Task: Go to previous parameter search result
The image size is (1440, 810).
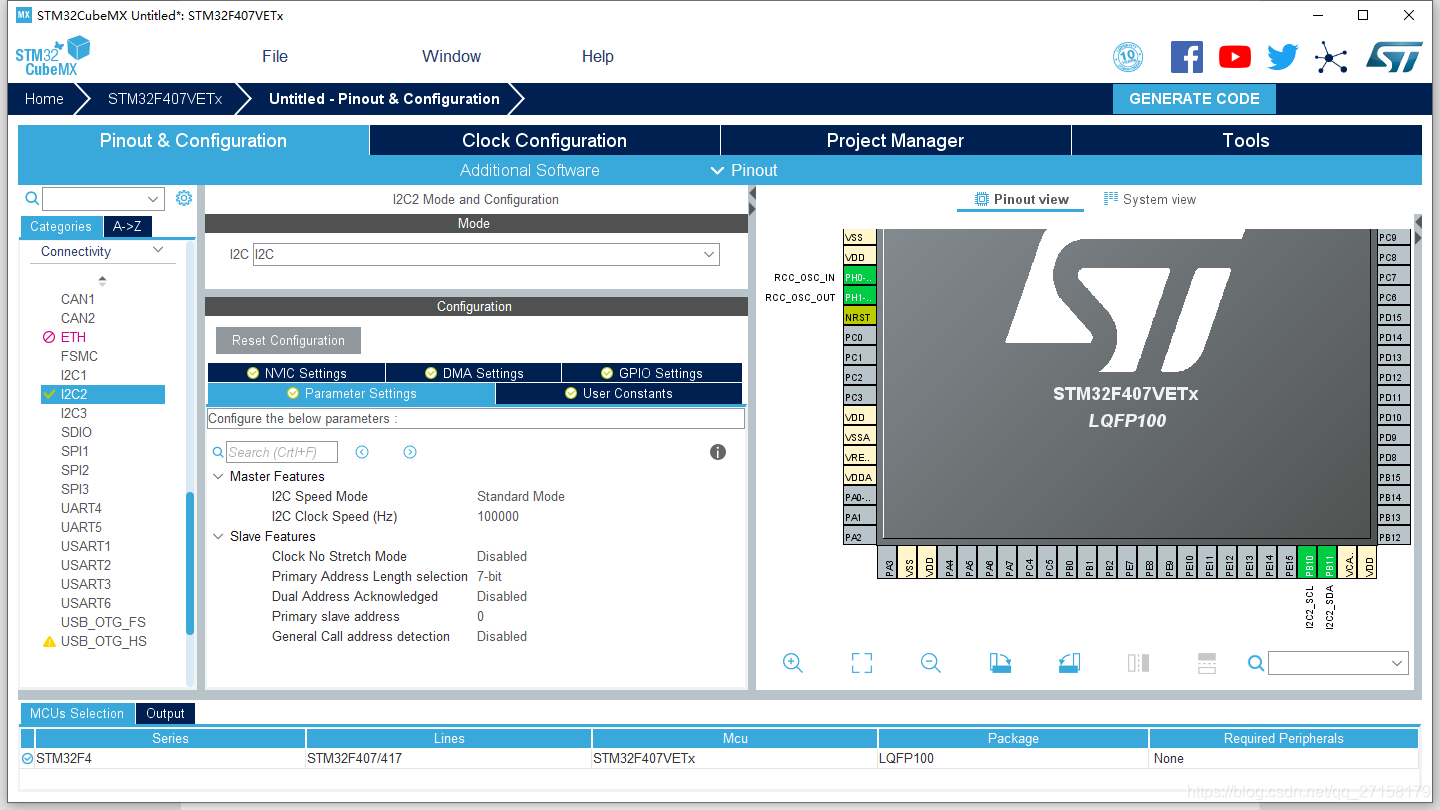Action: pyautogui.click(x=362, y=452)
